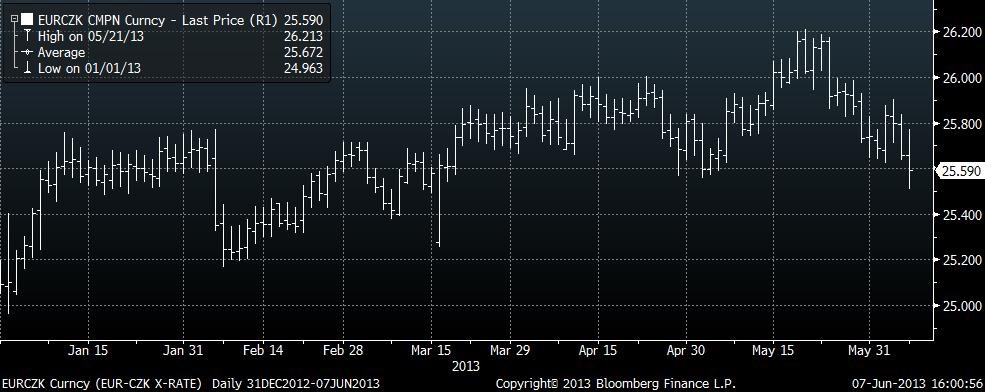This screenshot has height=392, width=985.
Task: Click the 'Mar 15' date axis label
Action: (432, 351)
